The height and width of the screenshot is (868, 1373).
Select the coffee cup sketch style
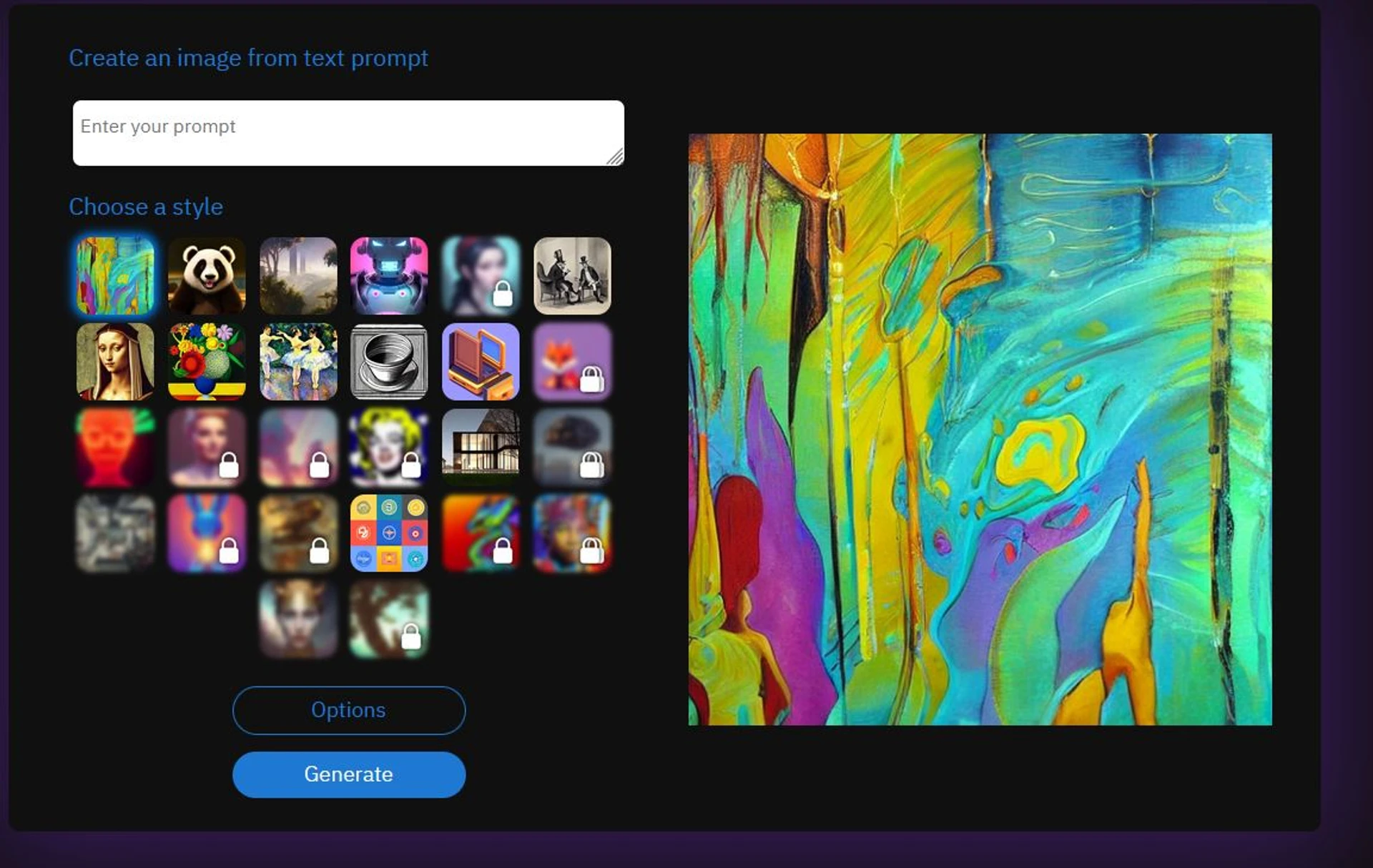390,361
